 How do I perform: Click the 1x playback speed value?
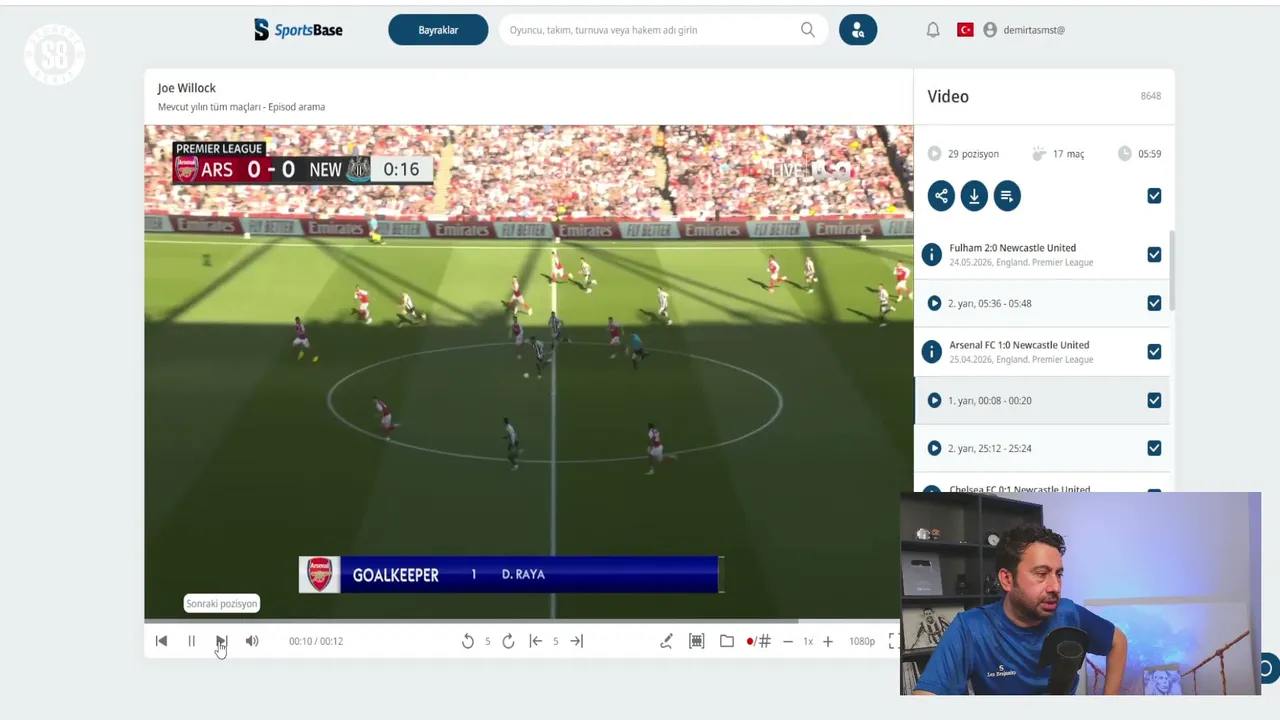(808, 641)
